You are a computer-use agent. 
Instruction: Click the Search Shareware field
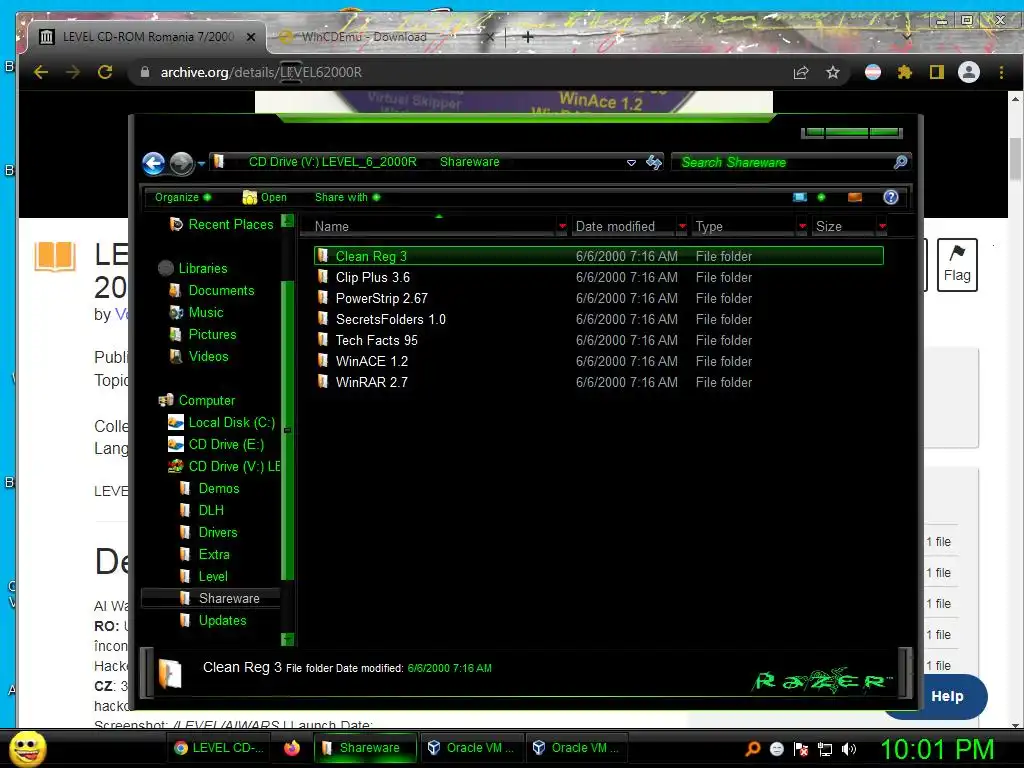pyautogui.click(x=784, y=162)
